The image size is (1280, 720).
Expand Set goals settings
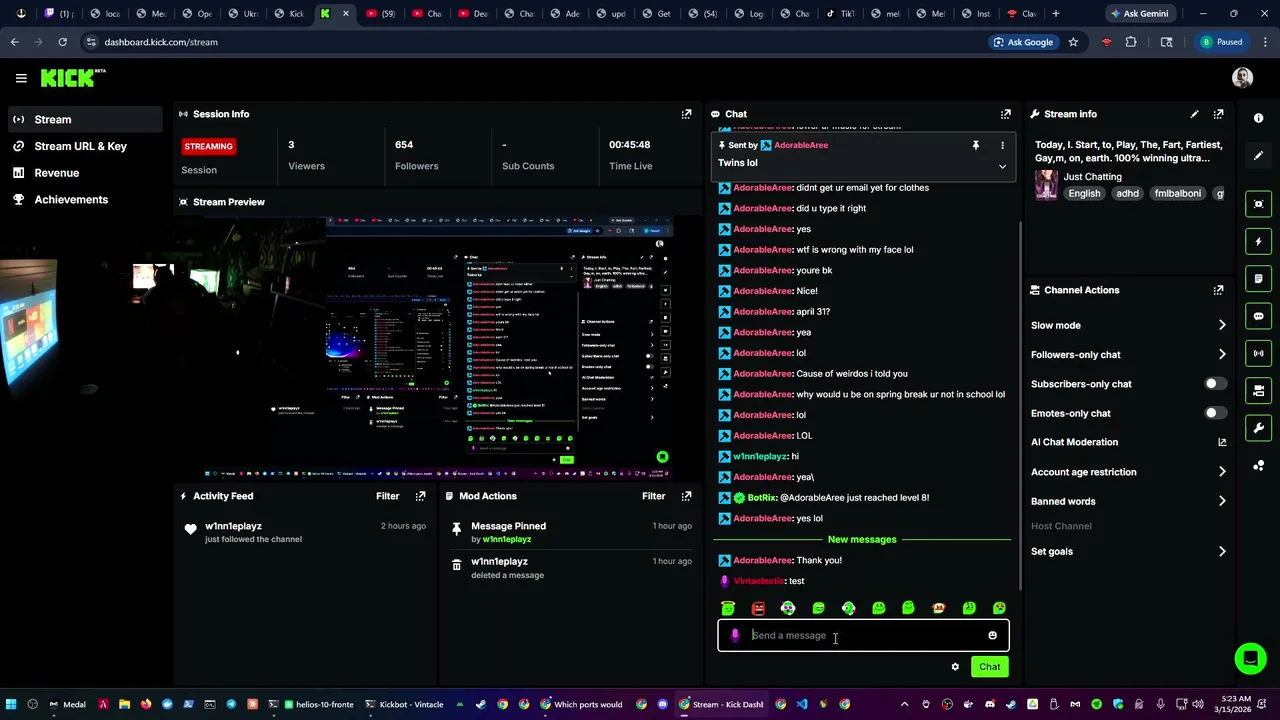pos(1221,551)
